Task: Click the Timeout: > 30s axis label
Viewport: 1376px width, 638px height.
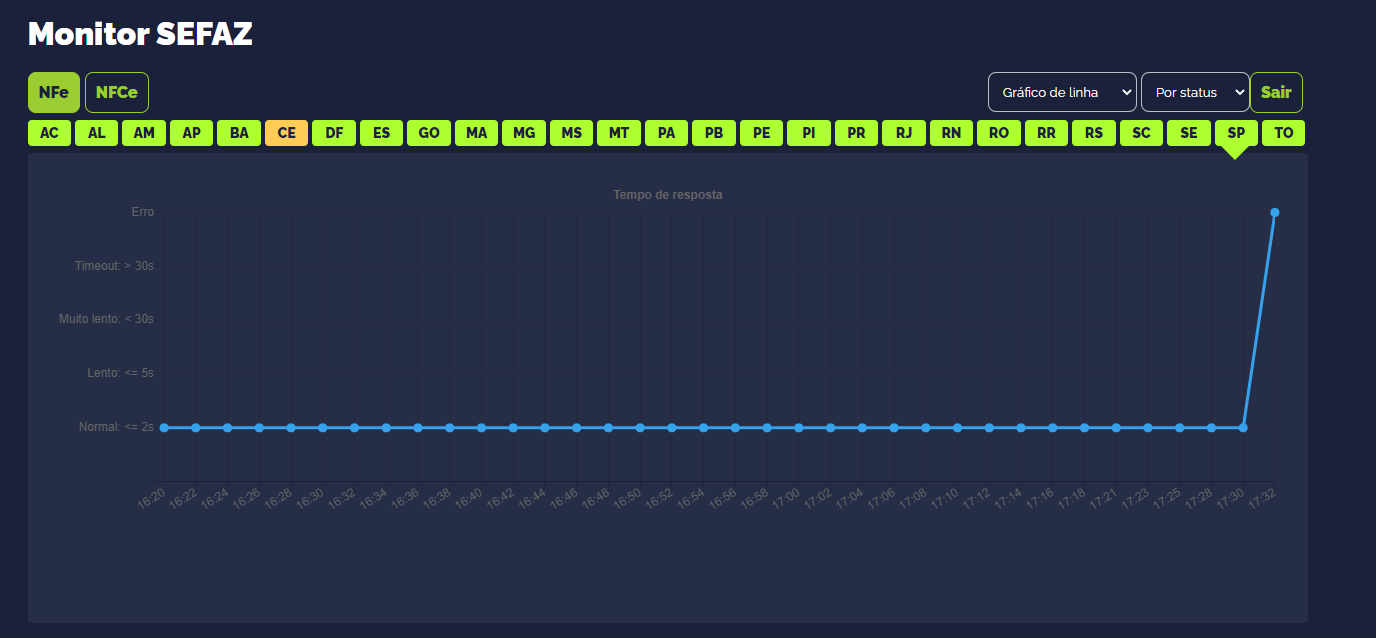Action: (x=114, y=266)
